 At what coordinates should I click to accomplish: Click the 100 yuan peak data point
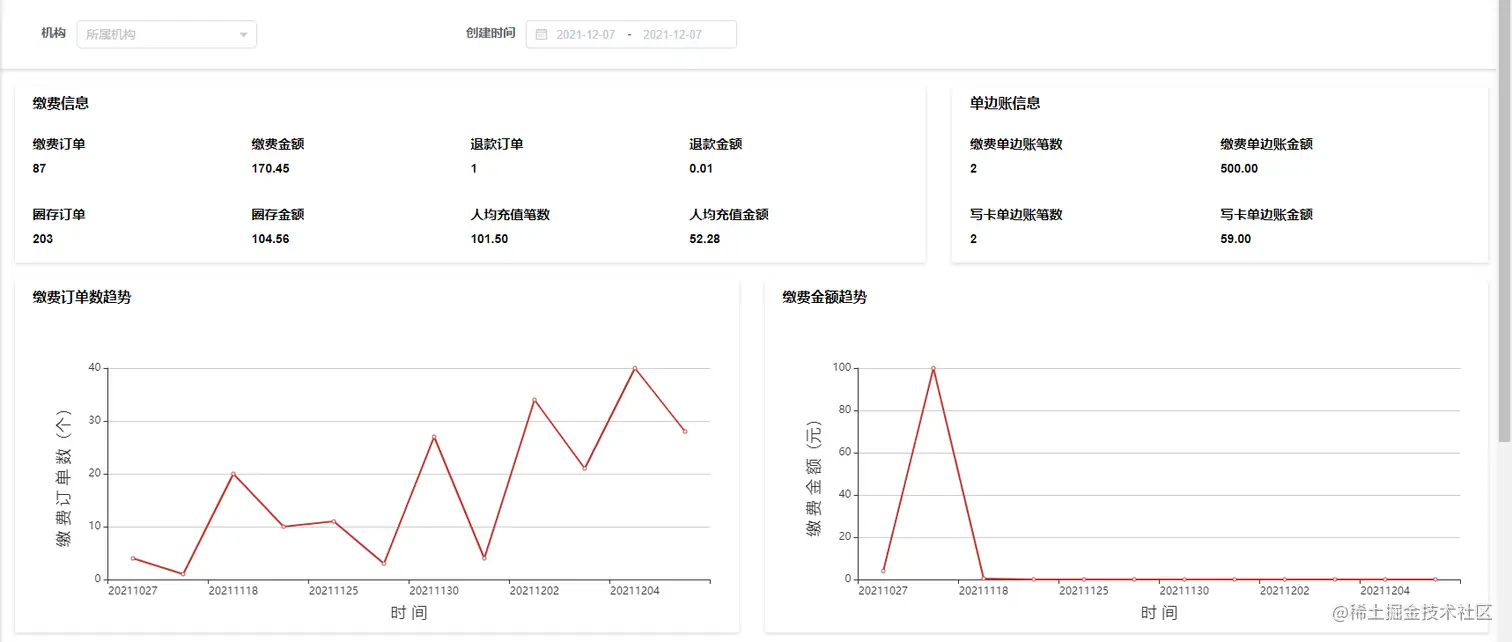coord(933,368)
